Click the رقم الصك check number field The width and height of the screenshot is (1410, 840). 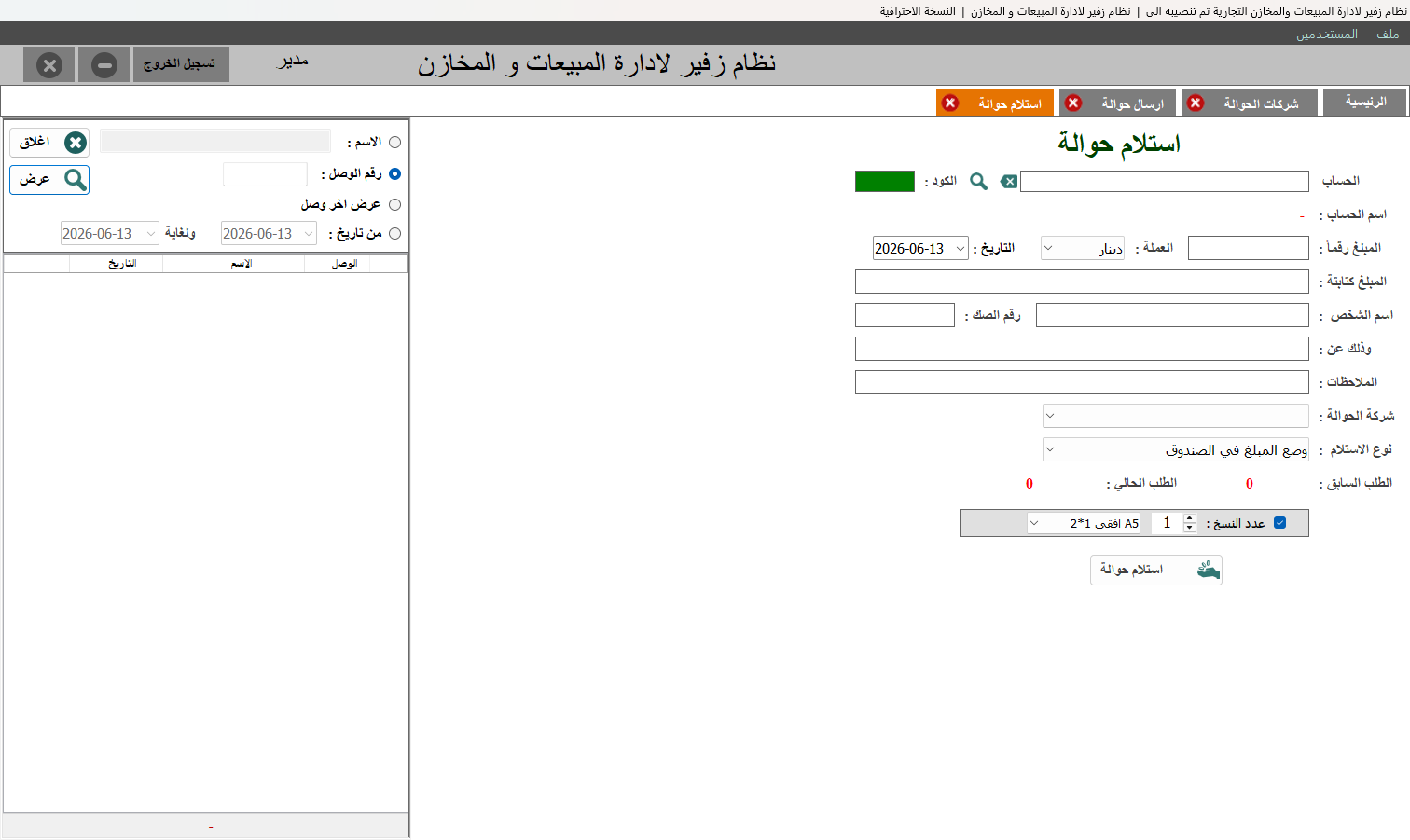[x=905, y=315]
